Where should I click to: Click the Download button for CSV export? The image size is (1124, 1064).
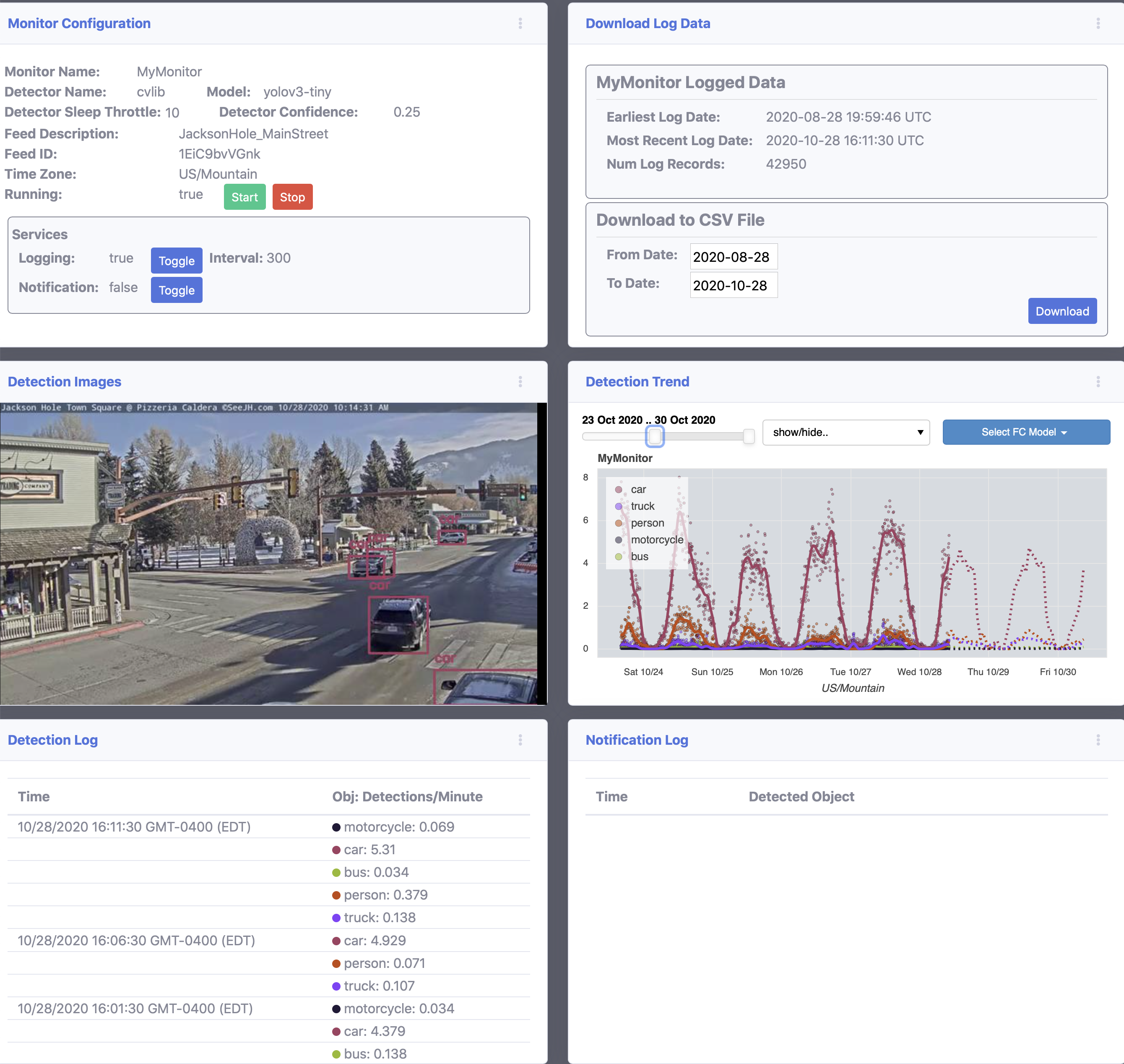pyautogui.click(x=1063, y=310)
